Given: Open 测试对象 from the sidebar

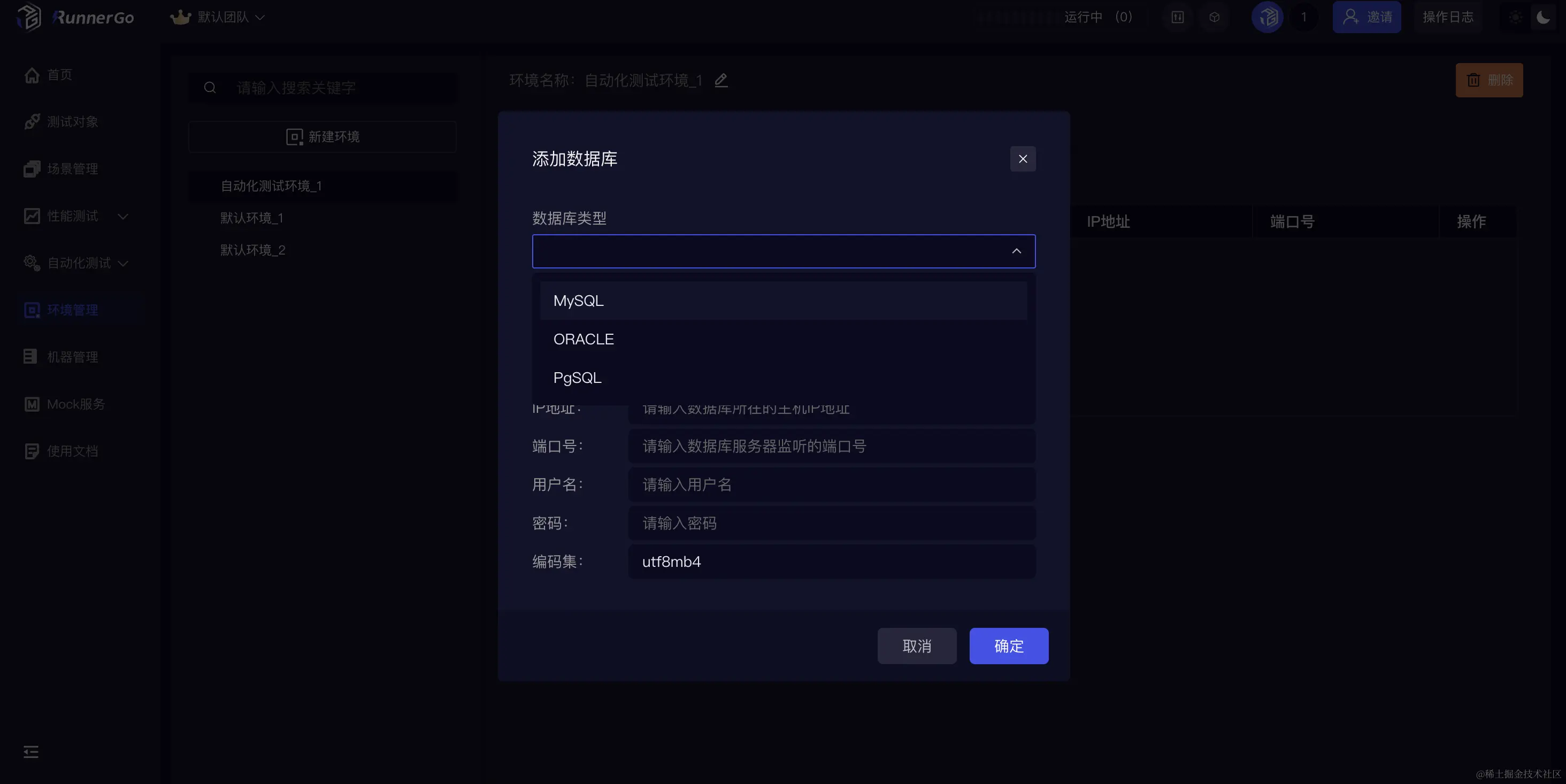Looking at the screenshot, I should coord(72,121).
